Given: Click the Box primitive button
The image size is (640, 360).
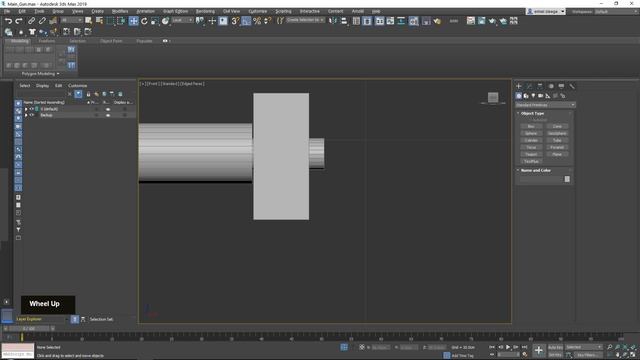Looking at the screenshot, I should 531,127.
